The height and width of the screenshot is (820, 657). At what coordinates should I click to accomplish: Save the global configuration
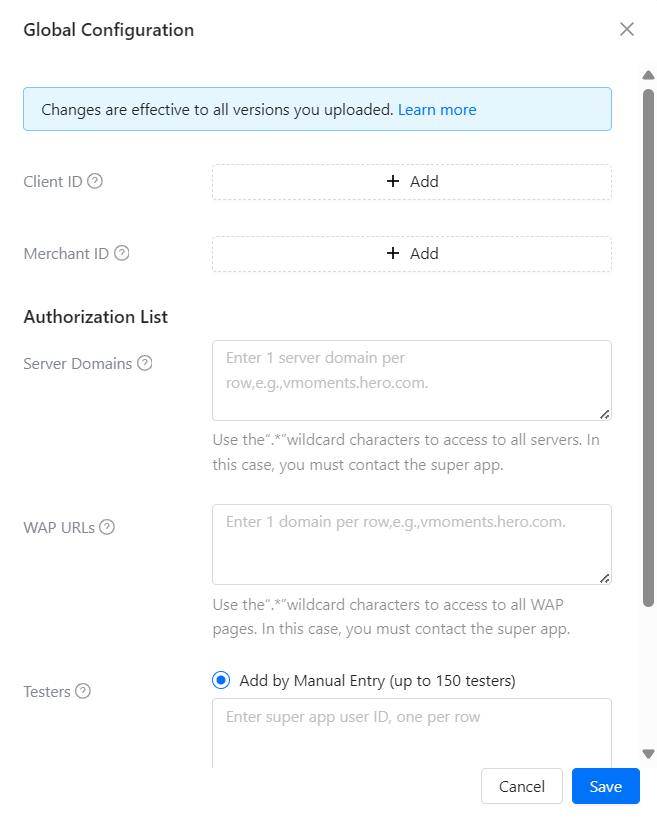tap(605, 786)
